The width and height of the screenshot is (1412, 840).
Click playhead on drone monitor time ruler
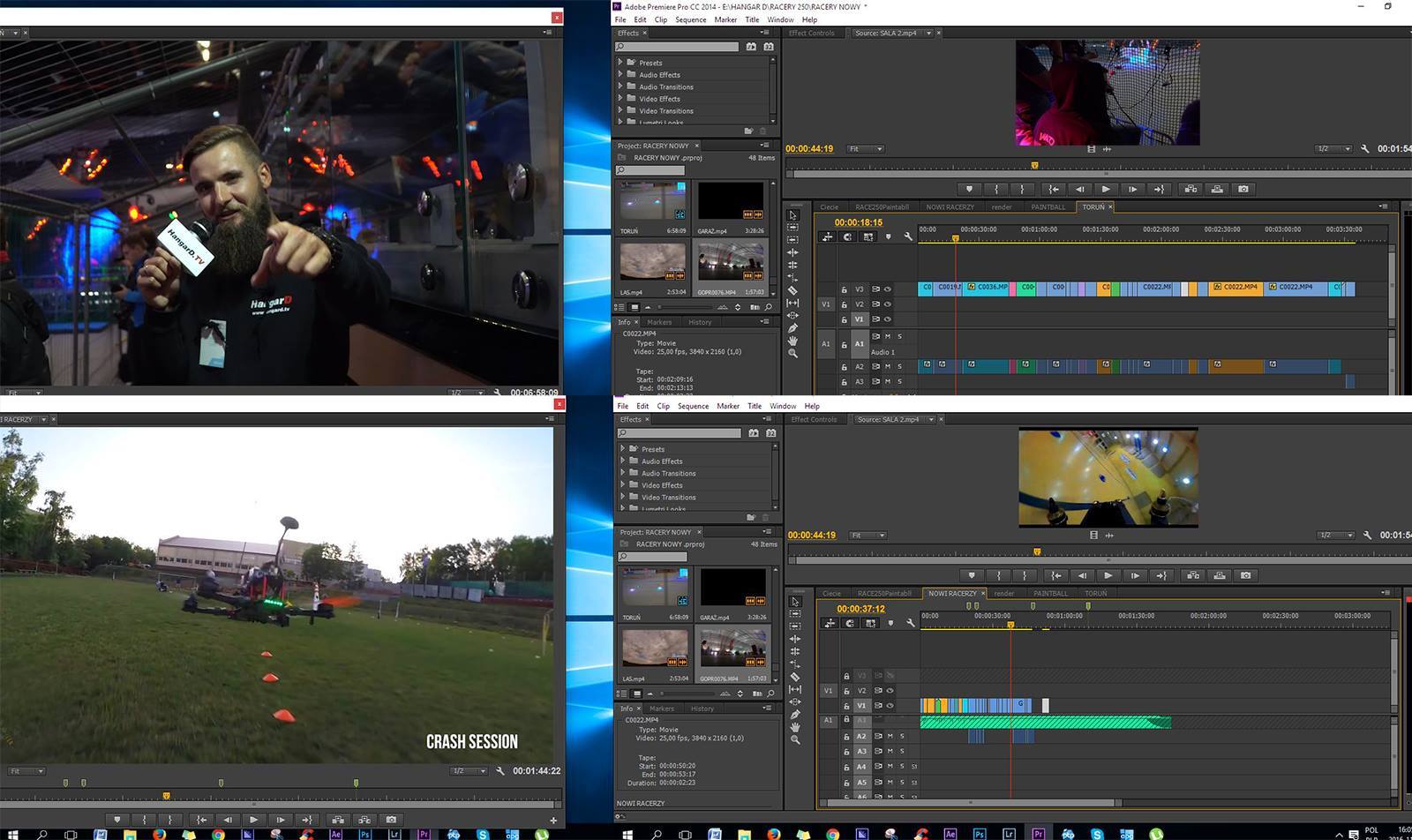point(166,796)
